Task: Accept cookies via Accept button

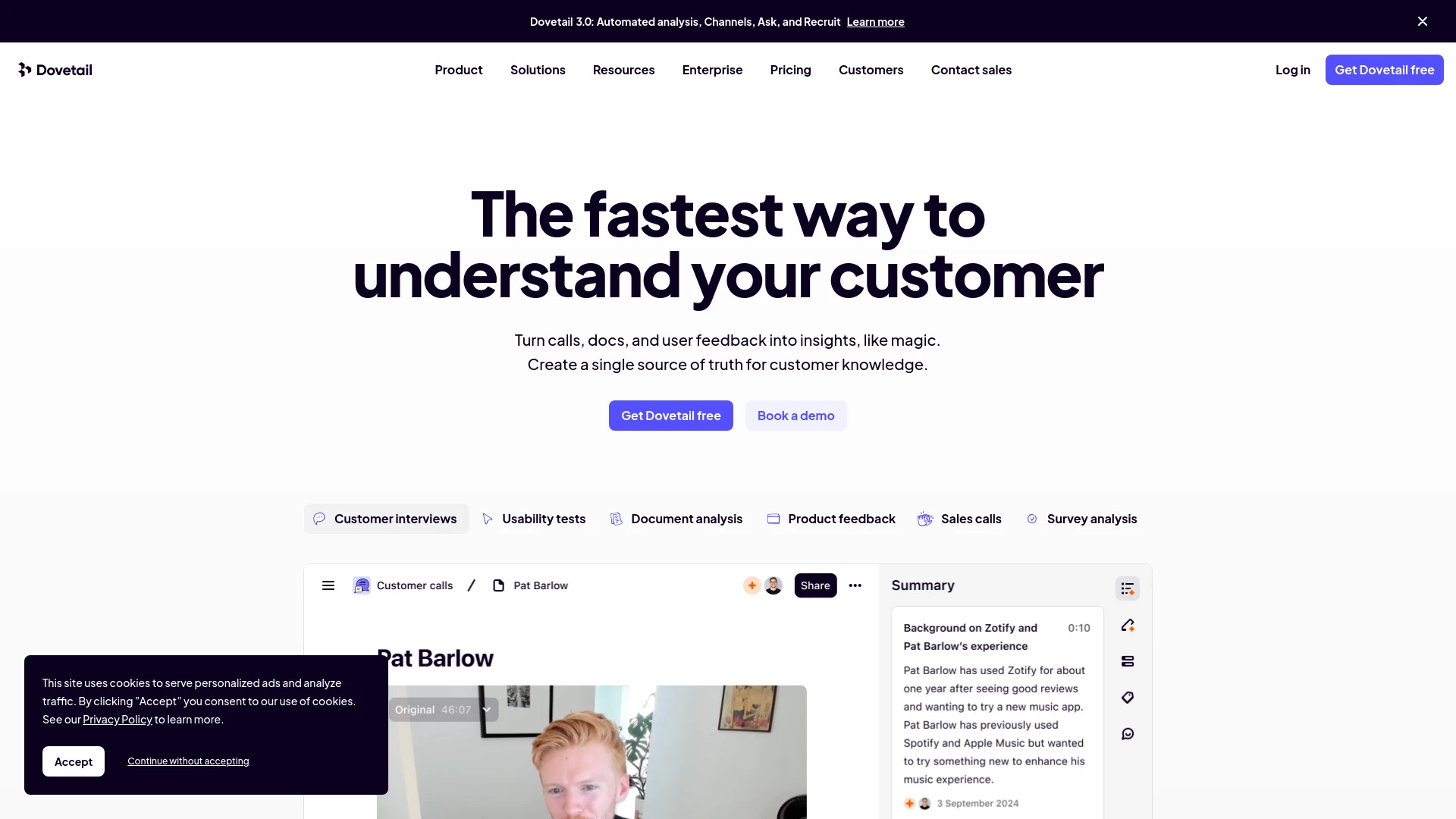Action: (73, 761)
